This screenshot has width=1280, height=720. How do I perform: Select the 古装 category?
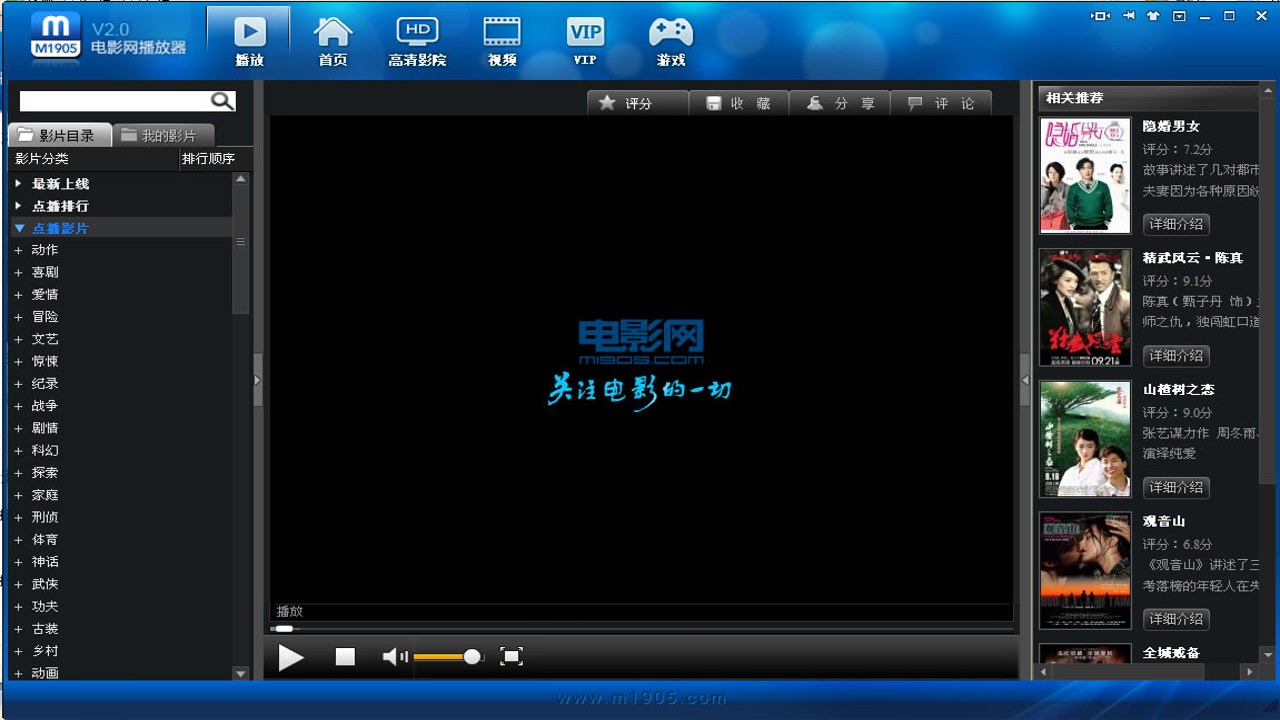coord(45,629)
